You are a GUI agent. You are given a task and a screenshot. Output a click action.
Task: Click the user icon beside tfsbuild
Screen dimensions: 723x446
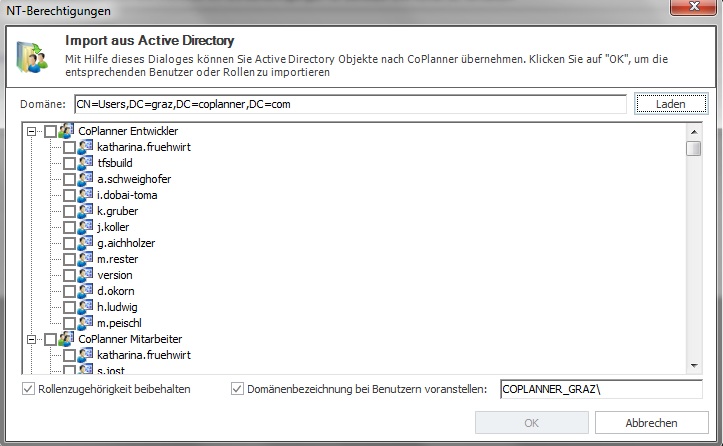(85, 163)
